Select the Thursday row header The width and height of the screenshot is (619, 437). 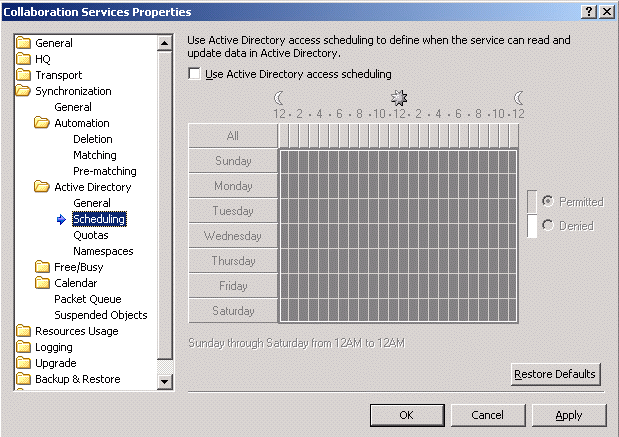[x=233, y=261]
